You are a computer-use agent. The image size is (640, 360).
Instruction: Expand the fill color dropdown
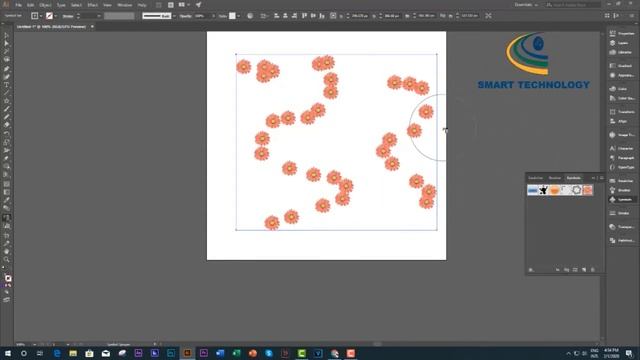[x=41, y=16]
